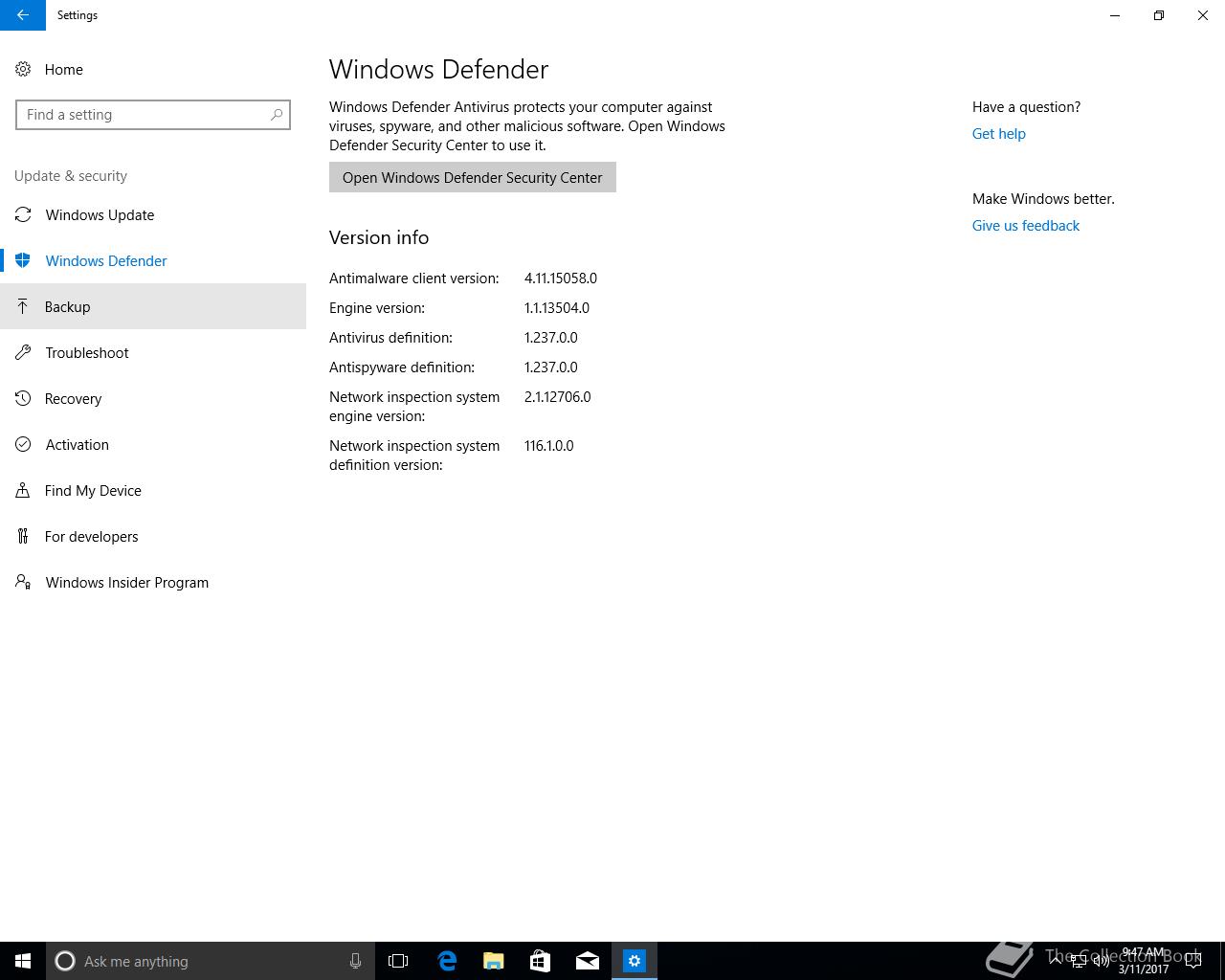Open Troubleshoot via the wrench icon
1225x980 pixels.
23,353
